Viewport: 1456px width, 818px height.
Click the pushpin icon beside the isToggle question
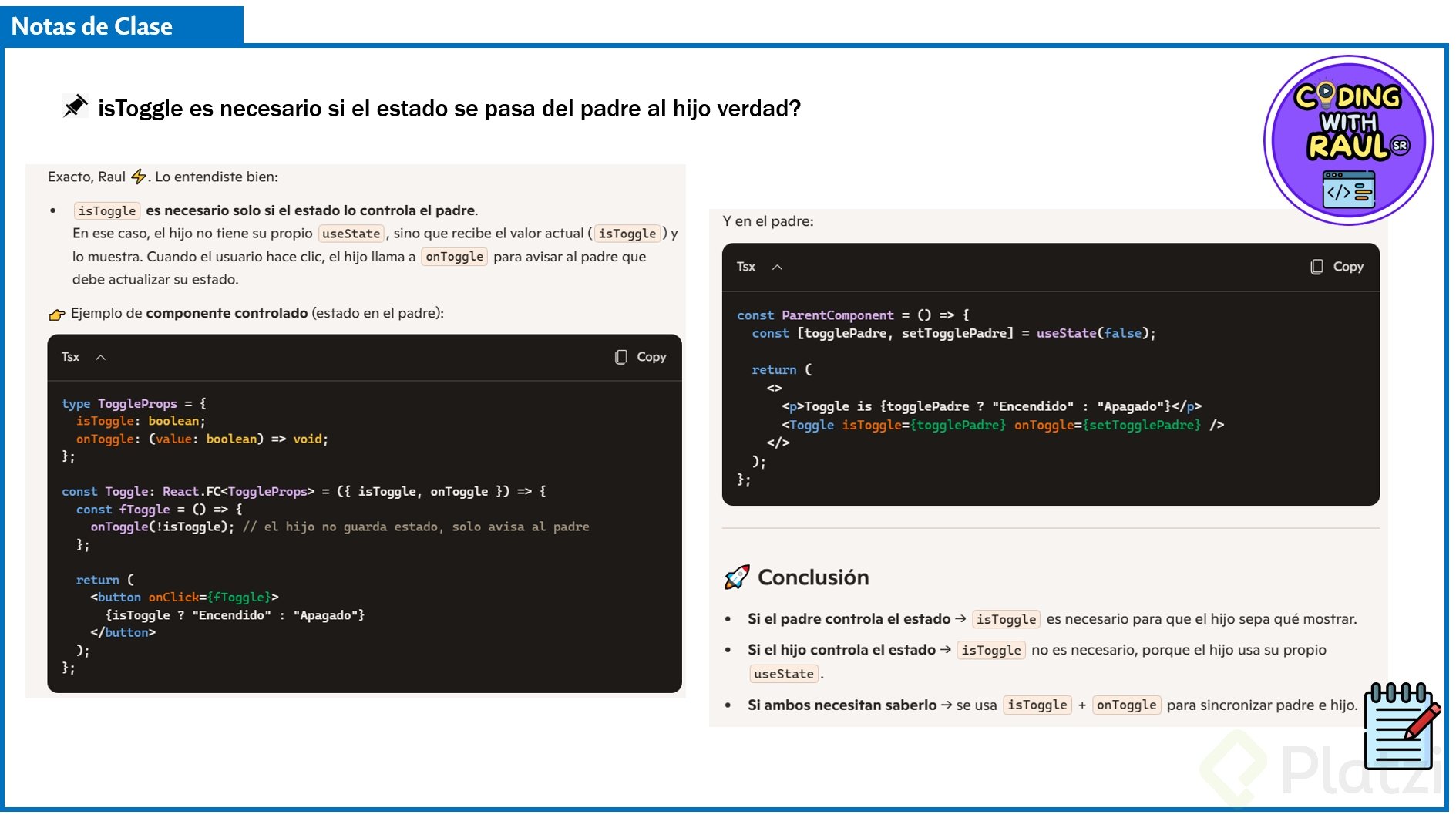point(75,106)
